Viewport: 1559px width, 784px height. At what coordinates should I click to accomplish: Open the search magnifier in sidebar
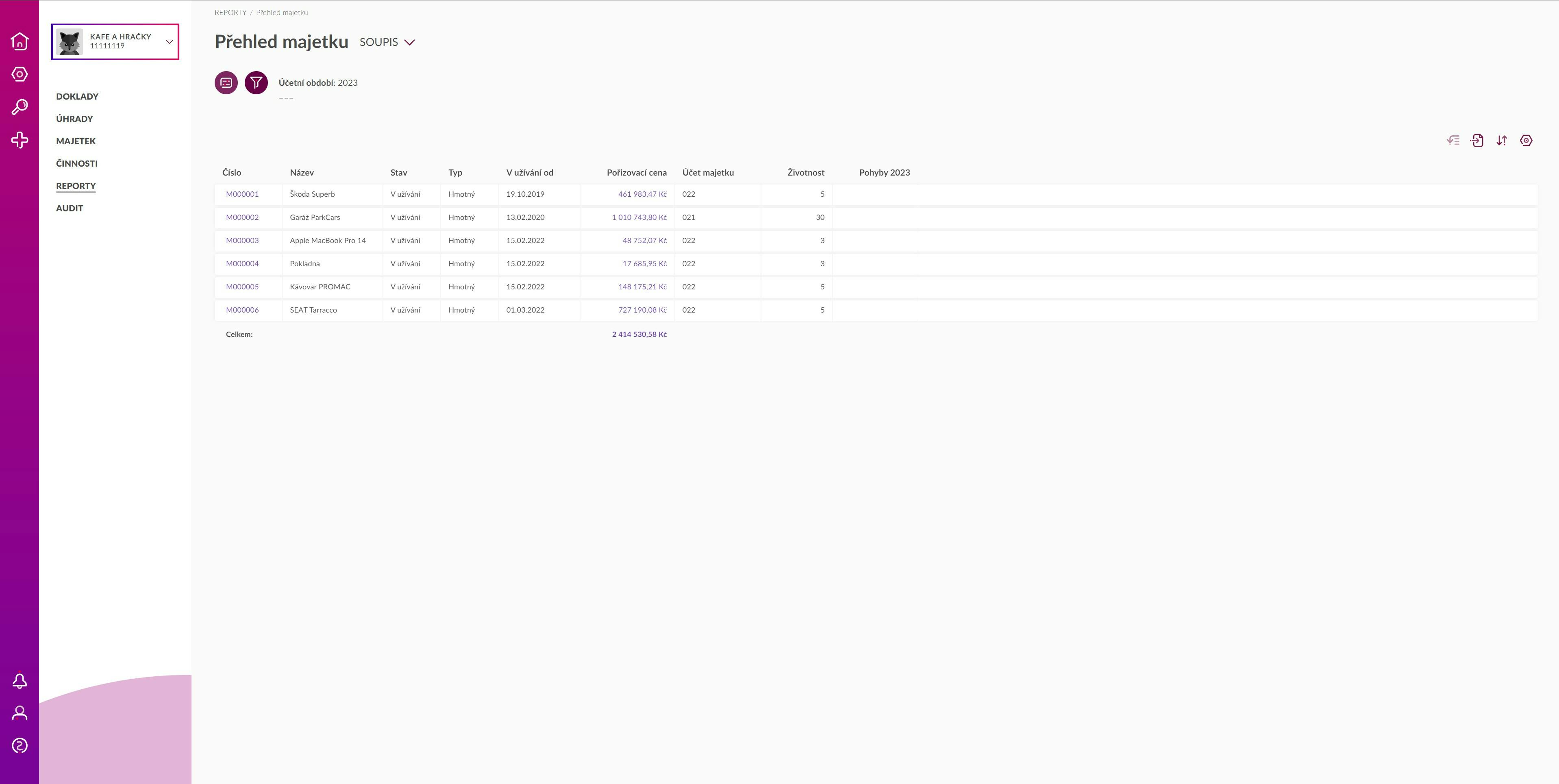point(20,107)
